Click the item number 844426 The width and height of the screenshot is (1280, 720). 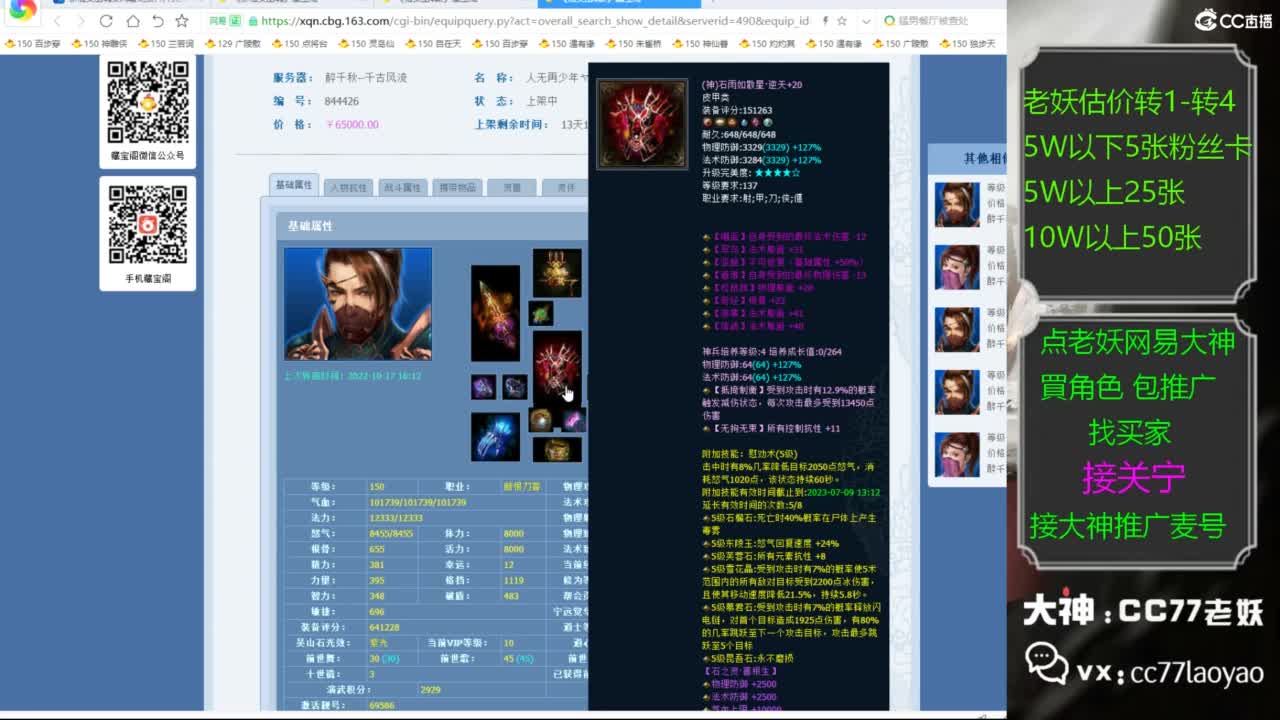342,101
